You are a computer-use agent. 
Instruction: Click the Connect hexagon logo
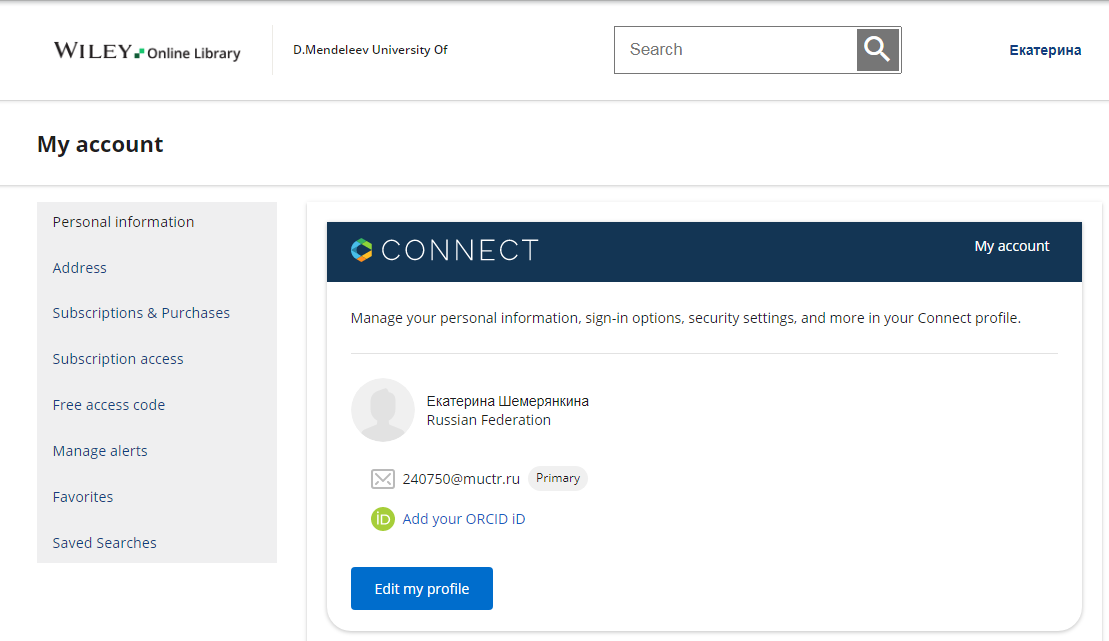[362, 250]
